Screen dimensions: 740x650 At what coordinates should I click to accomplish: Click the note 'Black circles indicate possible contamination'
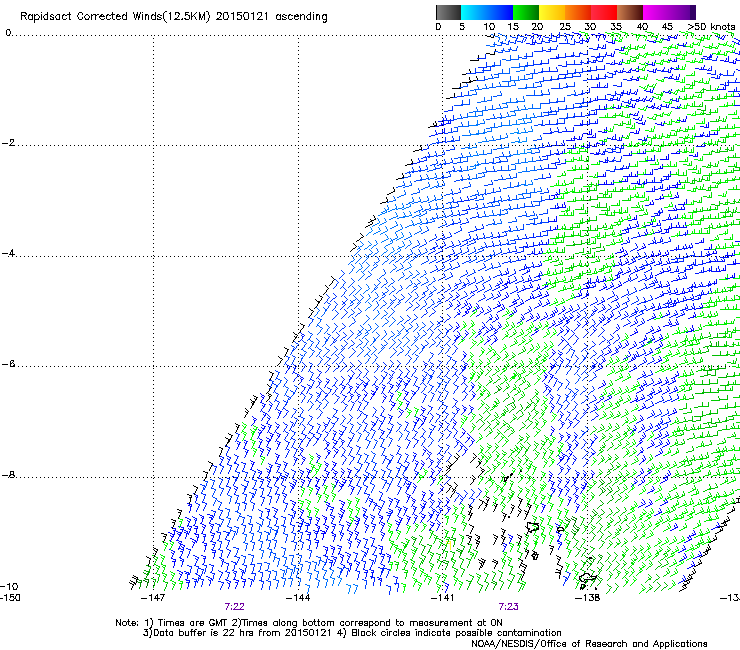pos(456,633)
